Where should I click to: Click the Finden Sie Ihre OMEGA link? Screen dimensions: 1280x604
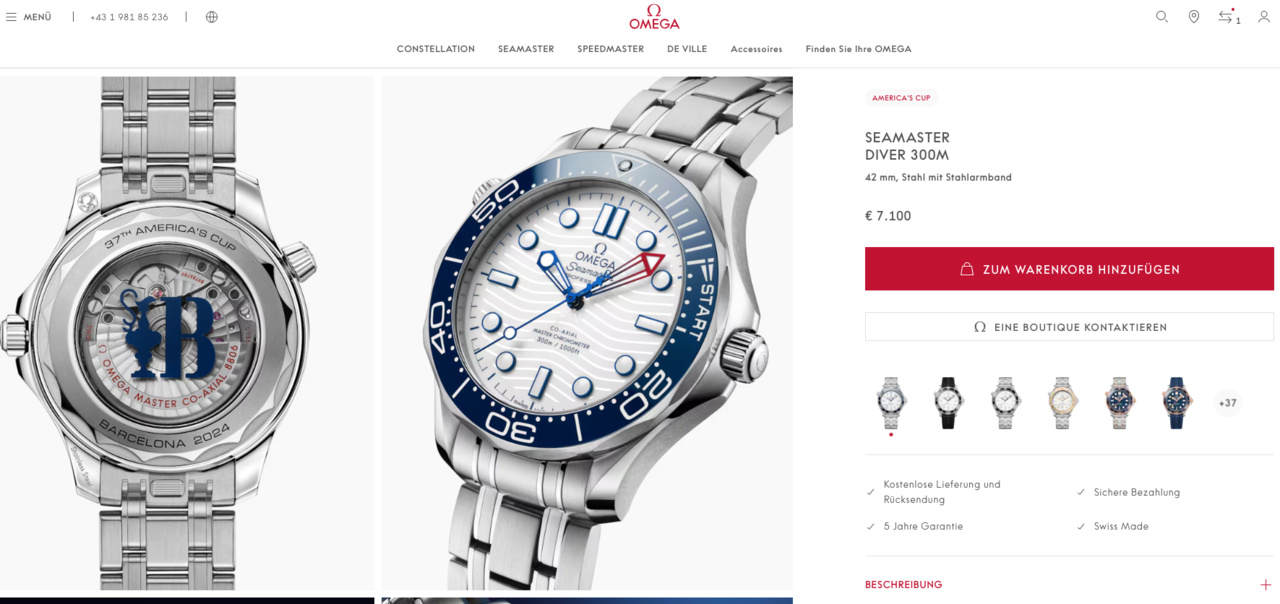tap(859, 49)
